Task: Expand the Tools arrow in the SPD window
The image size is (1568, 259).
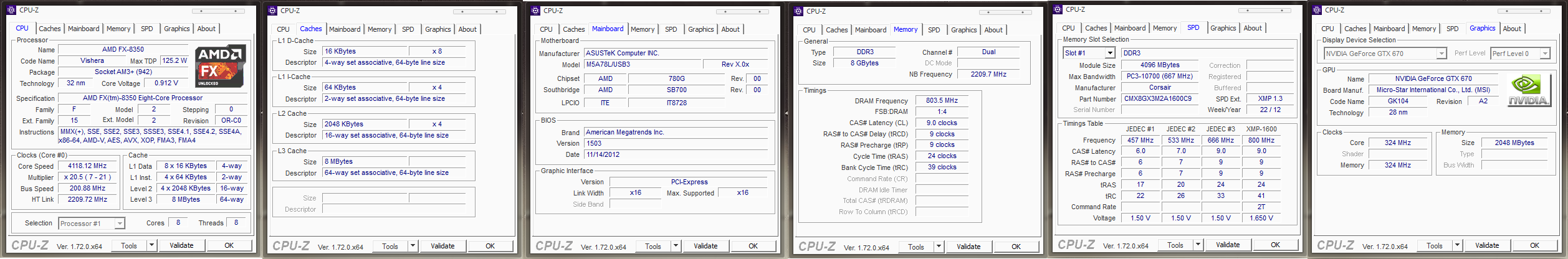Action: (x=1198, y=245)
